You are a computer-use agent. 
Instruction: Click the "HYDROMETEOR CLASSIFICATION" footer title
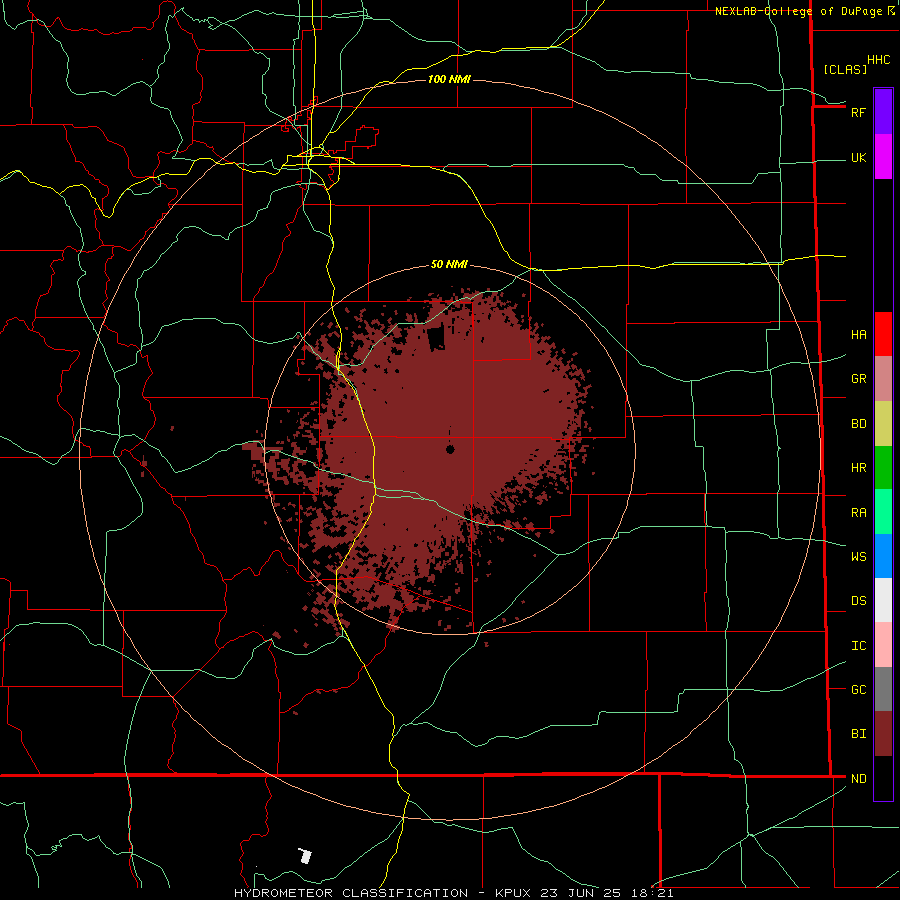[x=351, y=893]
